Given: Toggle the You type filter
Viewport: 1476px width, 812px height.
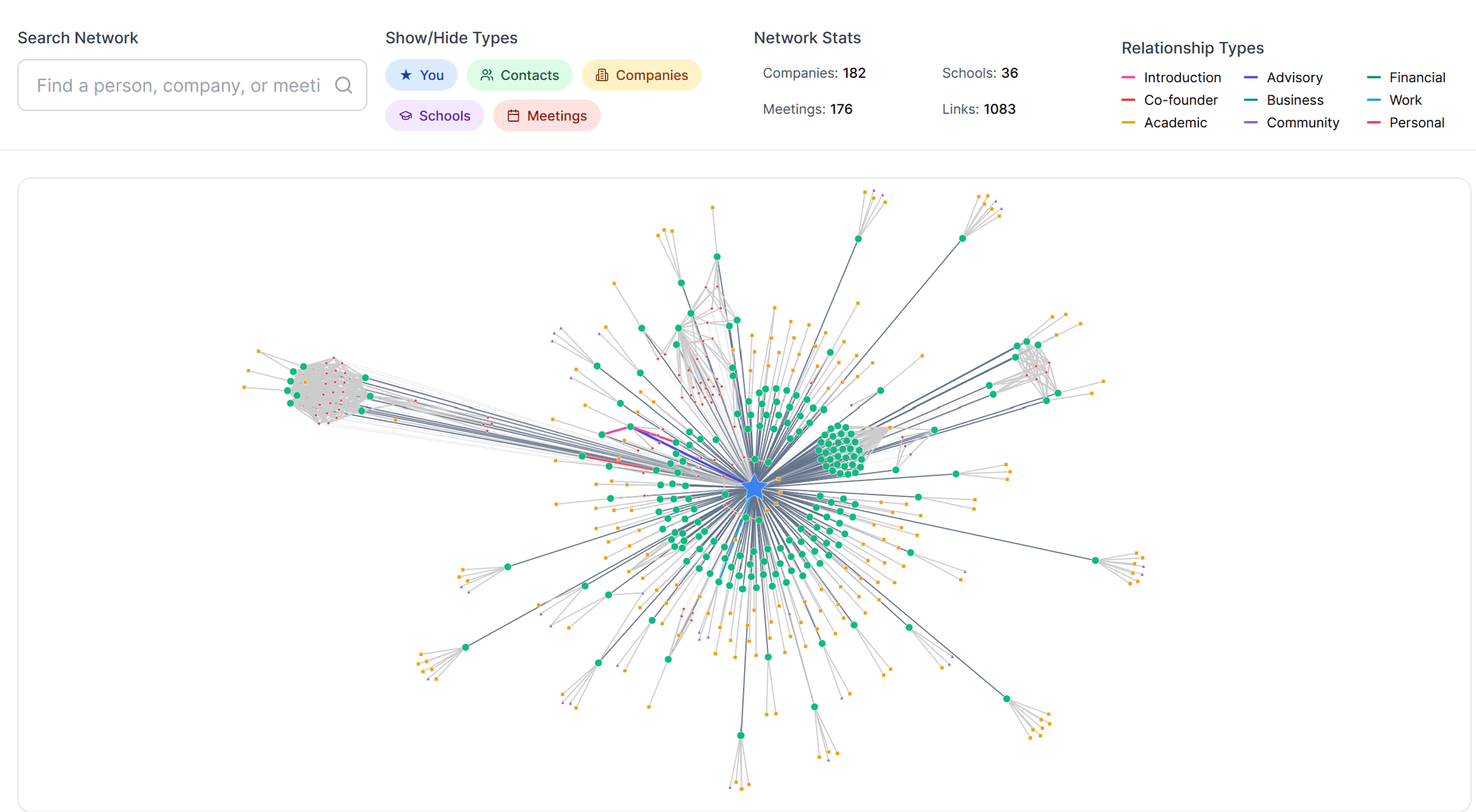Looking at the screenshot, I should point(422,75).
